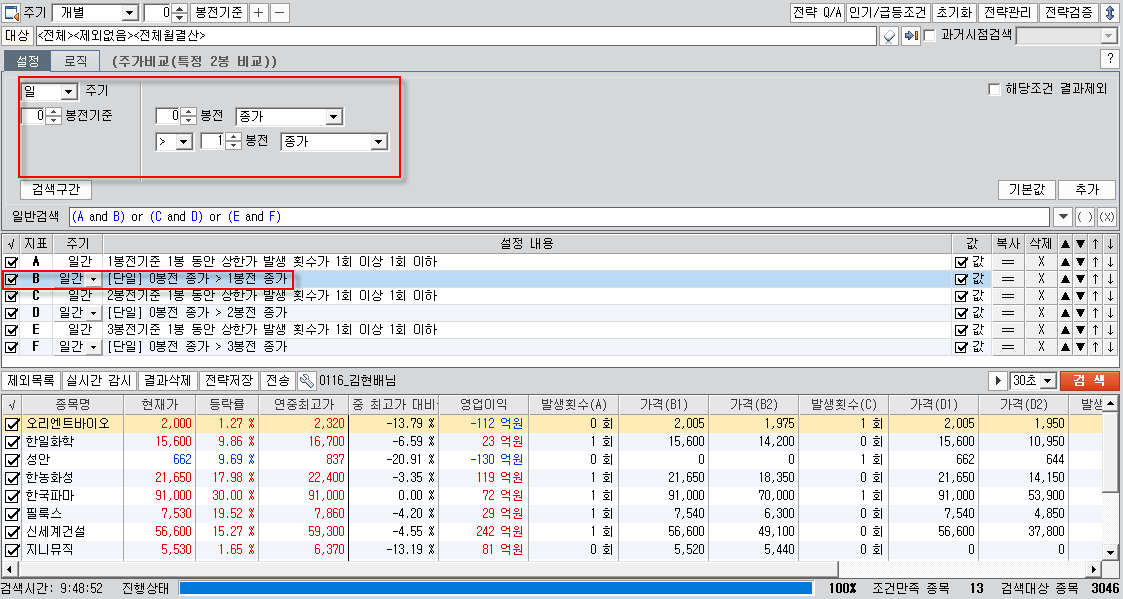Click the copy (=) icon for row B
The width and height of the screenshot is (1123, 599).
[x=1007, y=279]
